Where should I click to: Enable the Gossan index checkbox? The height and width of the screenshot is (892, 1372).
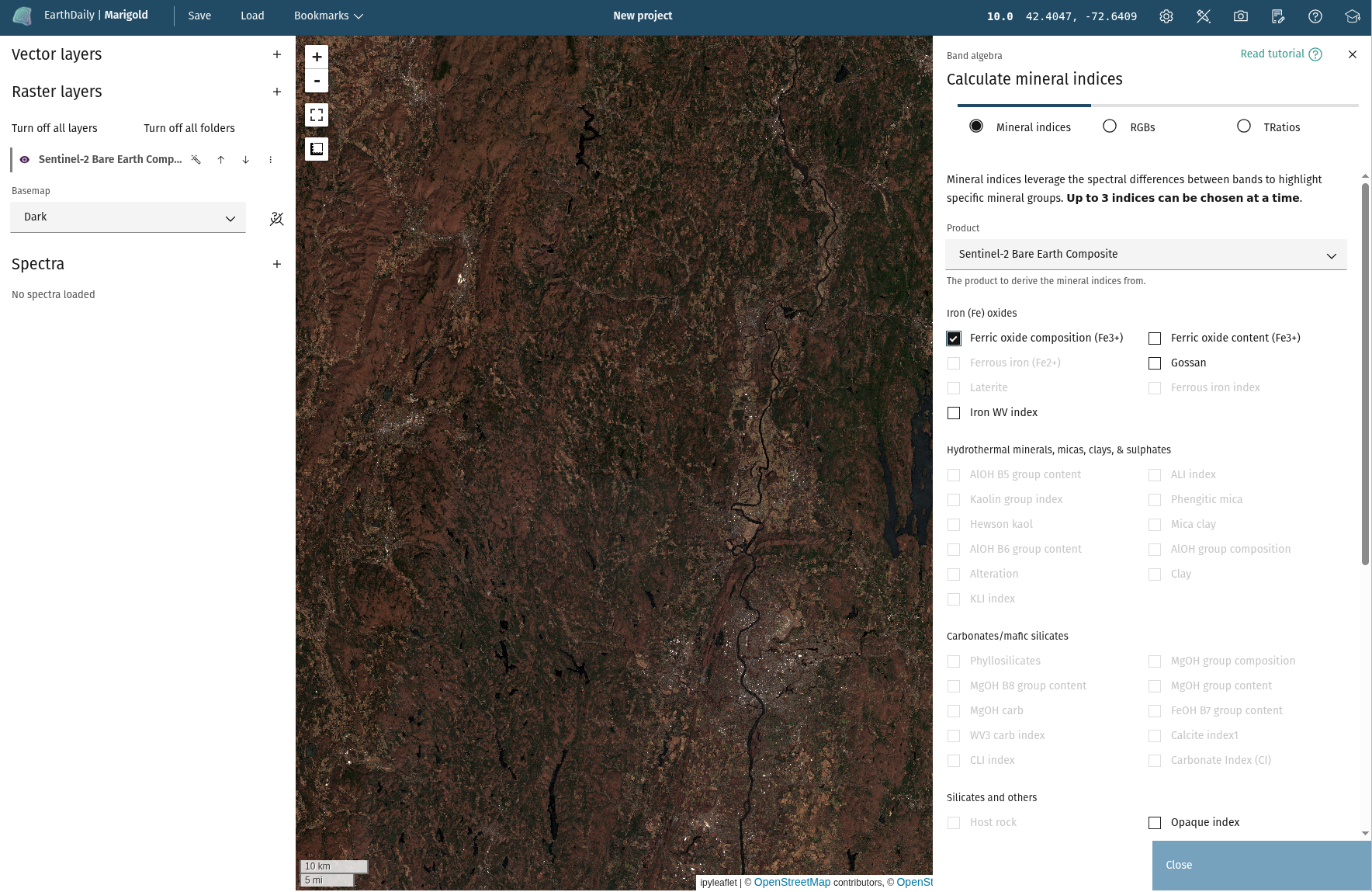pyautogui.click(x=1155, y=363)
